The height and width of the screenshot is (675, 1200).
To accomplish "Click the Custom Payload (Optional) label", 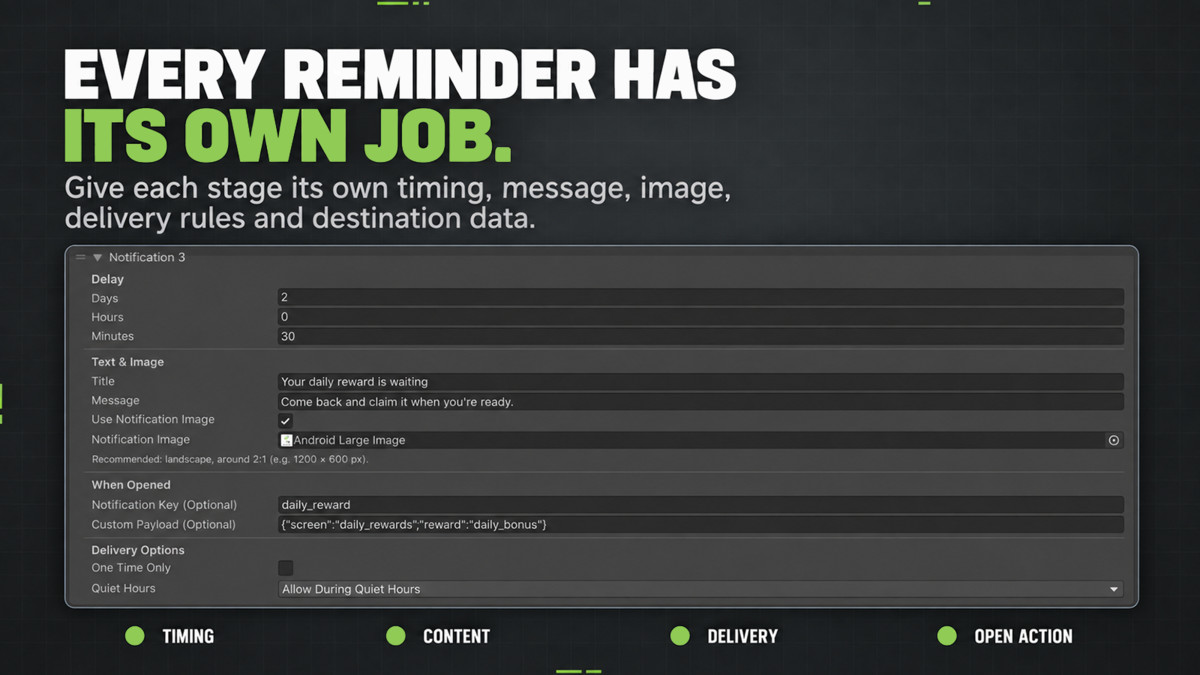I will click(x=164, y=525).
